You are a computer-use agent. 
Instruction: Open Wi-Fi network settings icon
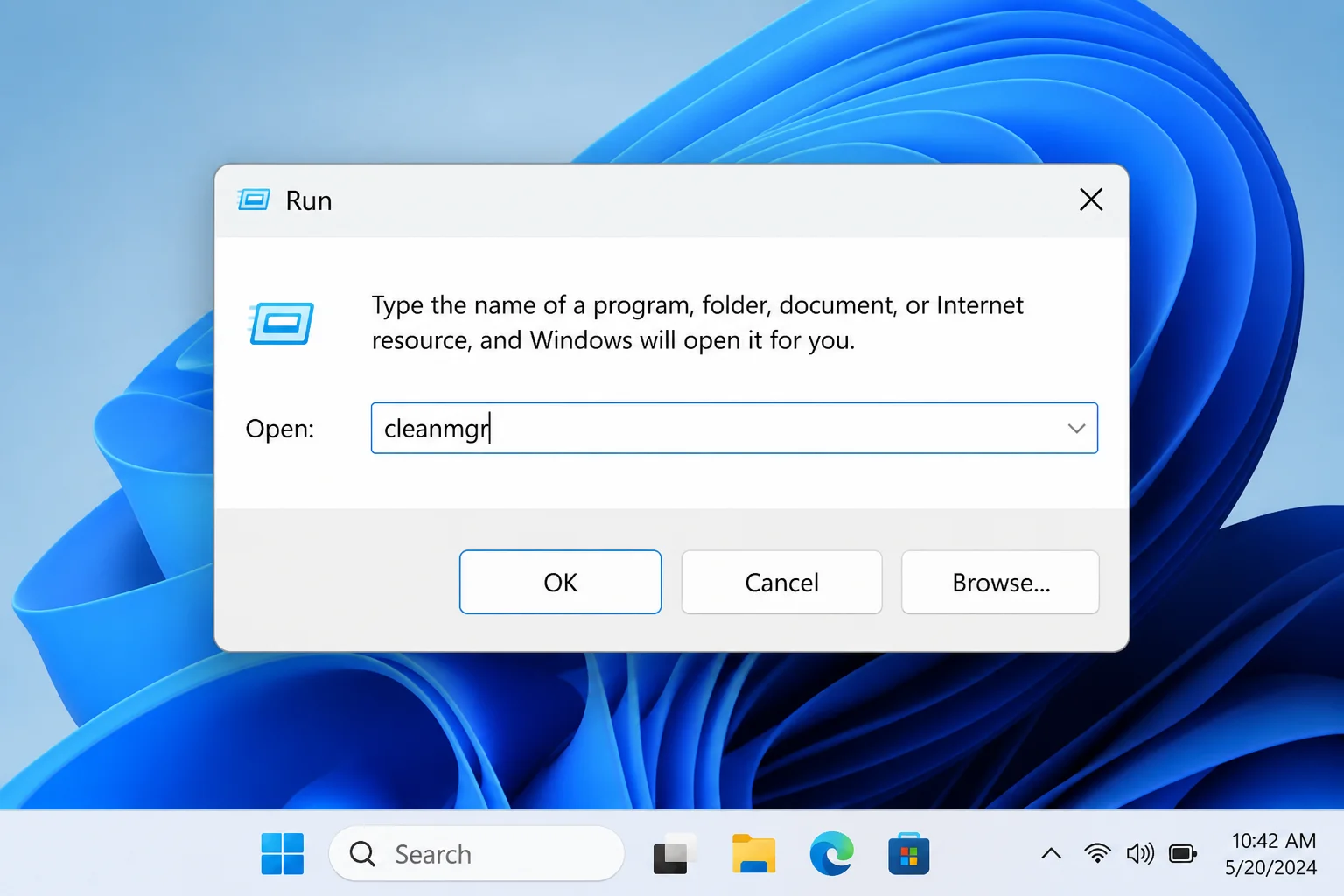(1097, 852)
